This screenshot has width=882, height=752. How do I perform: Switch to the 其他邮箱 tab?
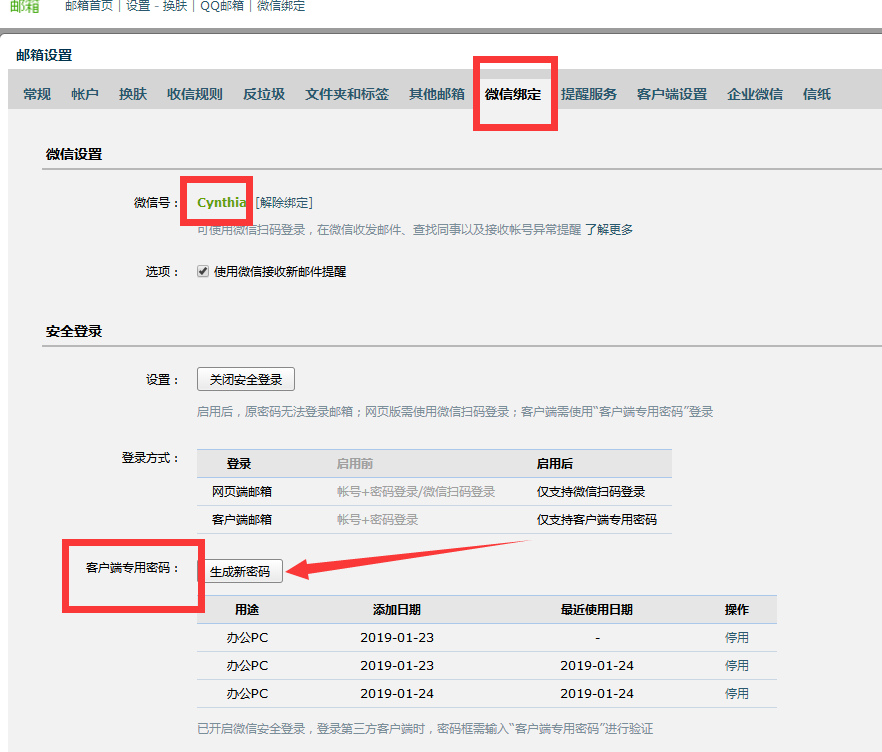437,95
